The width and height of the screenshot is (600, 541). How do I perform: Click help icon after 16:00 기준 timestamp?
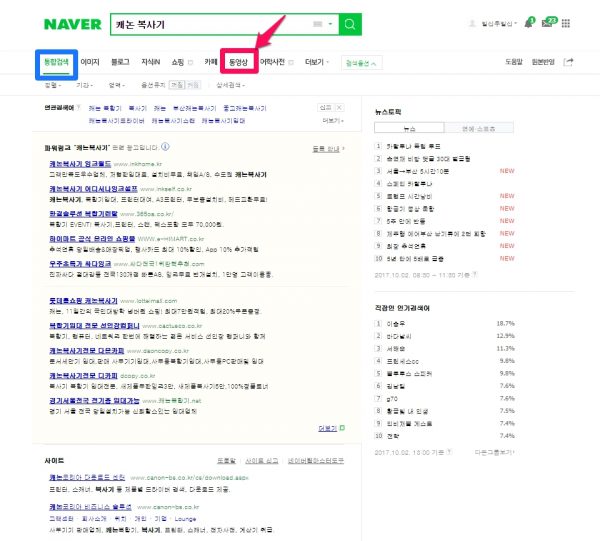click(449, 452)
